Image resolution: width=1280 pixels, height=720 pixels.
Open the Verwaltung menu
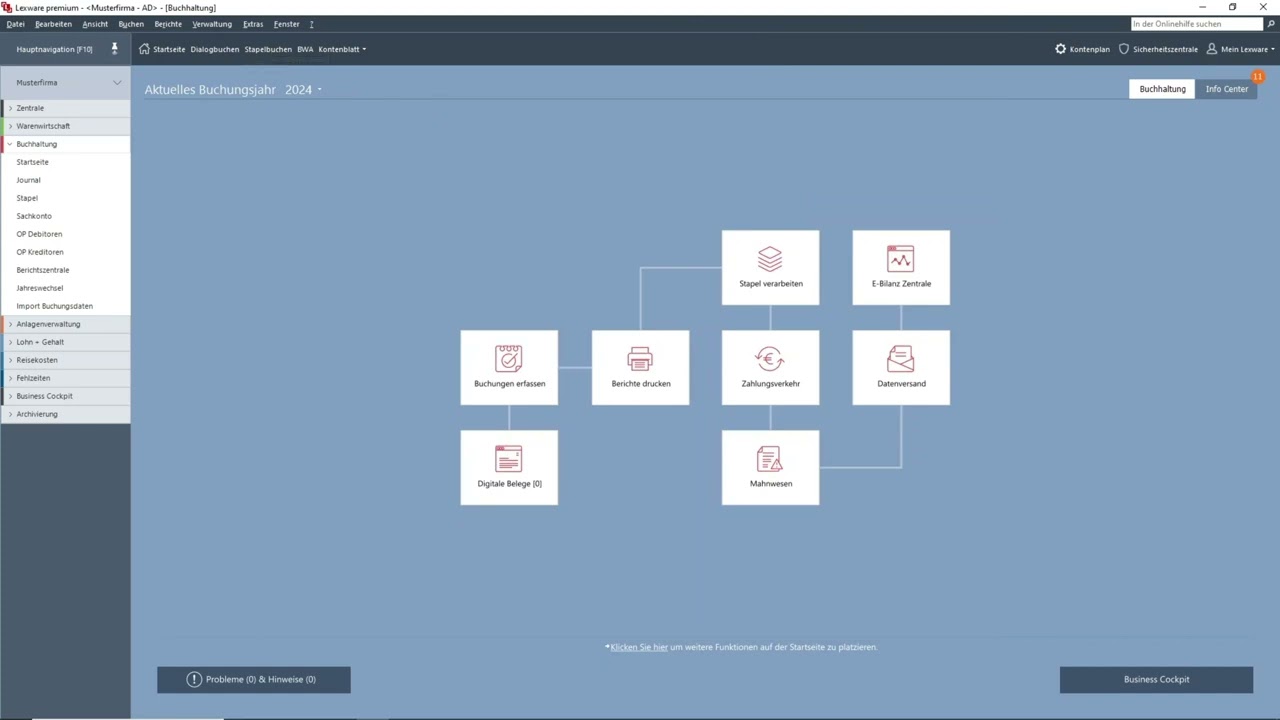click(x=212, y=24)
